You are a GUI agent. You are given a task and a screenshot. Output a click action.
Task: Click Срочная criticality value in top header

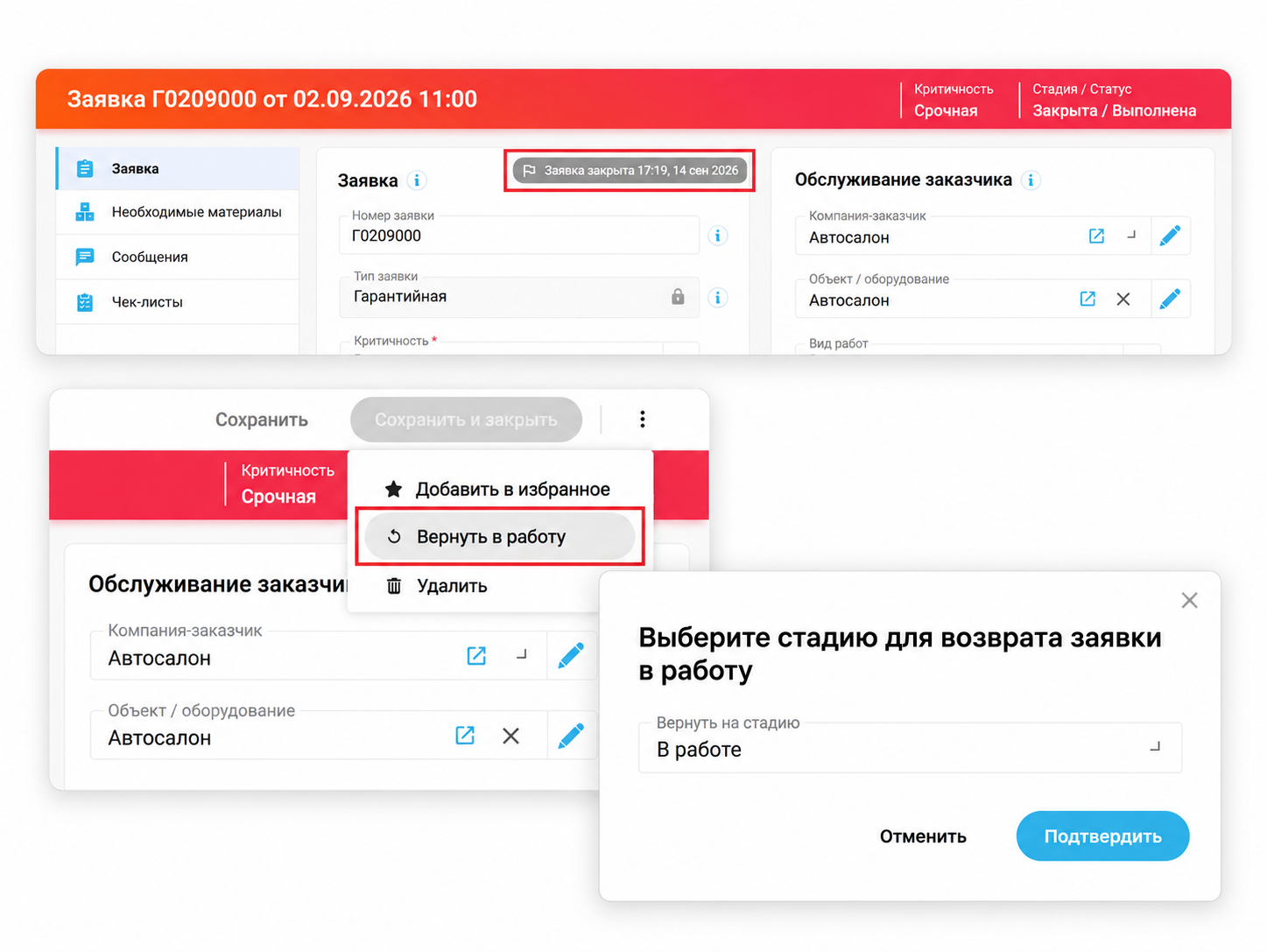point(946,111)
